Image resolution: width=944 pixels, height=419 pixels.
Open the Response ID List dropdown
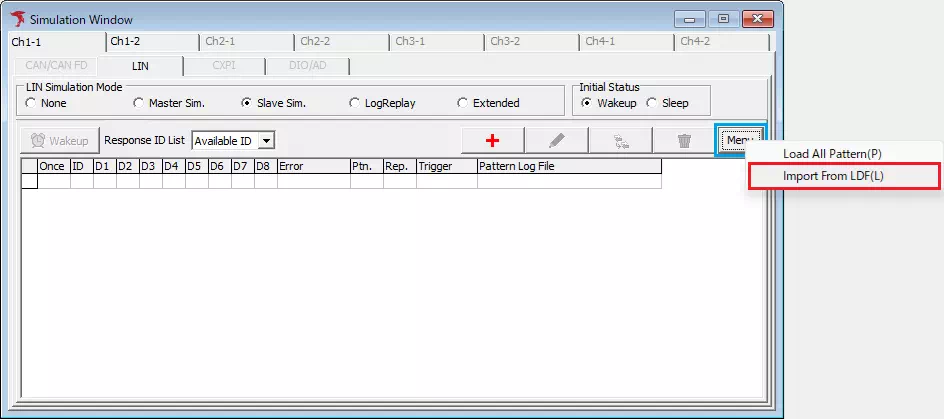pyautogui.click(x=266, y=141)
